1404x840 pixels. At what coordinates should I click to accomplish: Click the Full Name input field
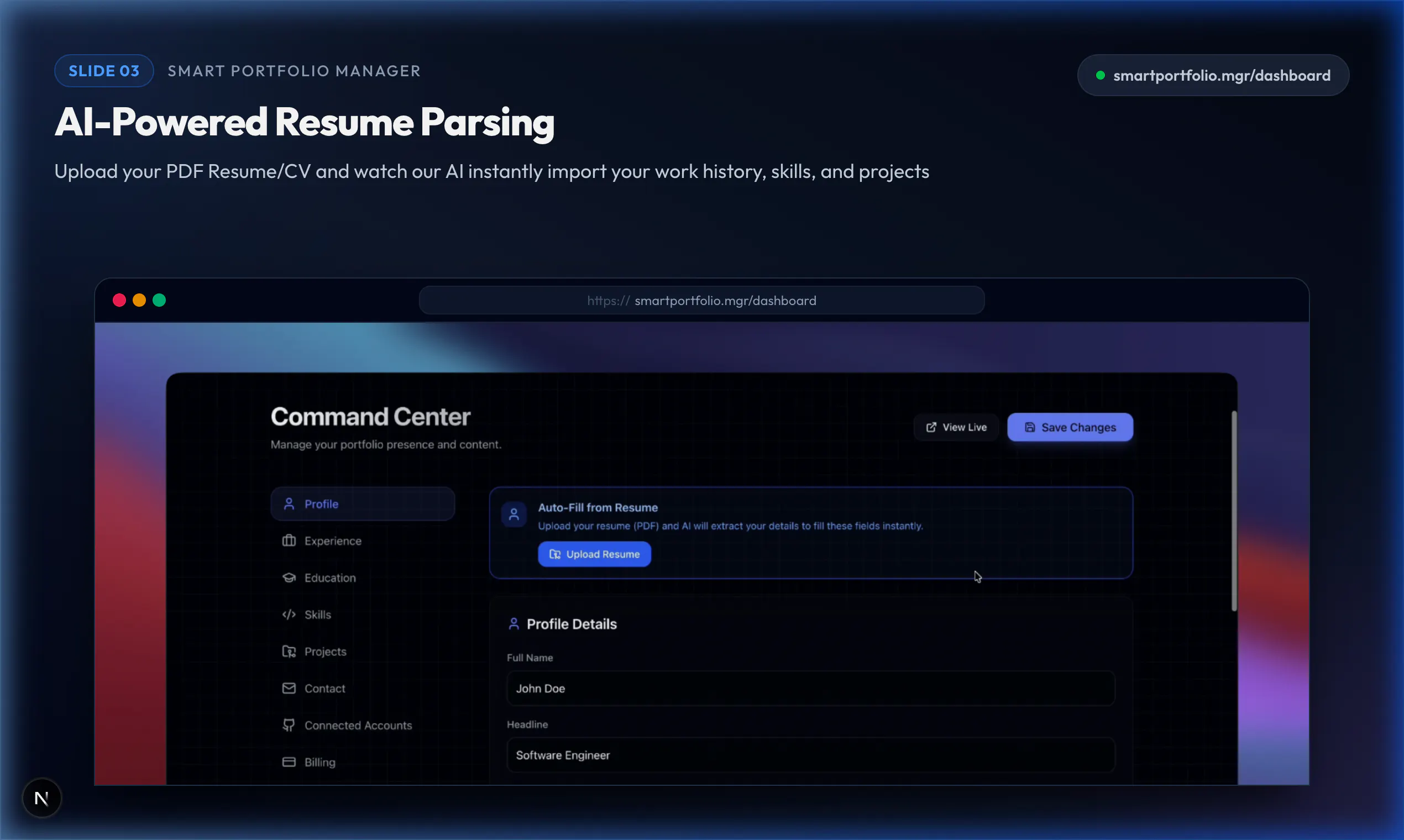(x=811, y=688)
